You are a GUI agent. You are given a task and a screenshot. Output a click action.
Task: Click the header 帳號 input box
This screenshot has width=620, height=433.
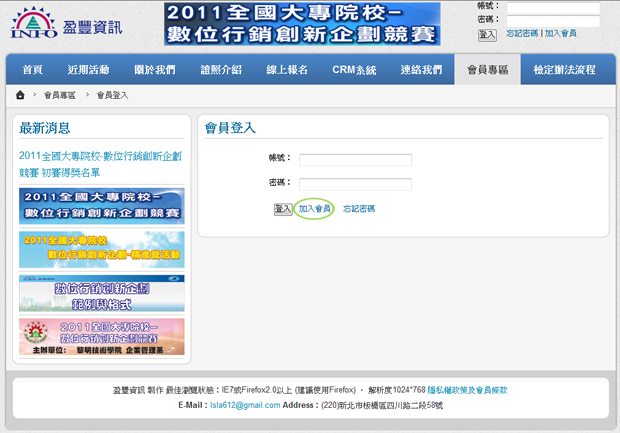pyautogui.click(x=552, y=7)
